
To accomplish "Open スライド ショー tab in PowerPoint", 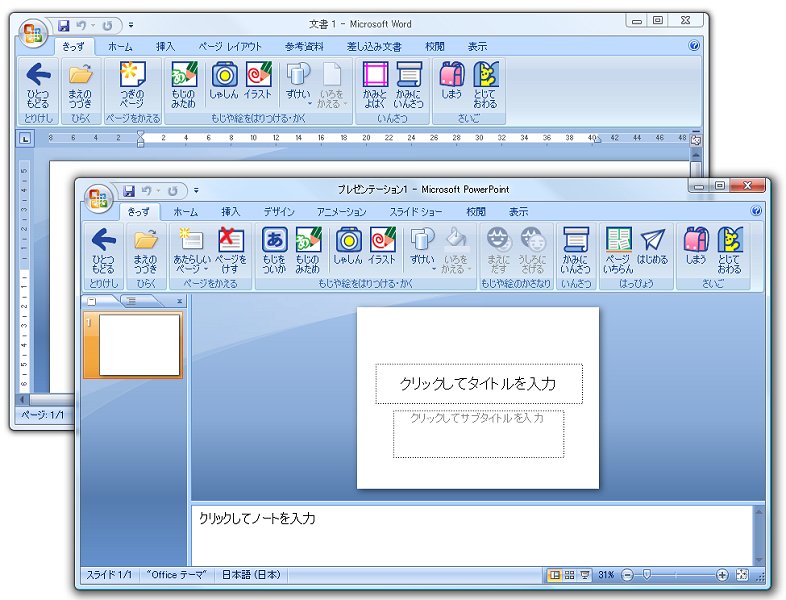I will [416, 212].
